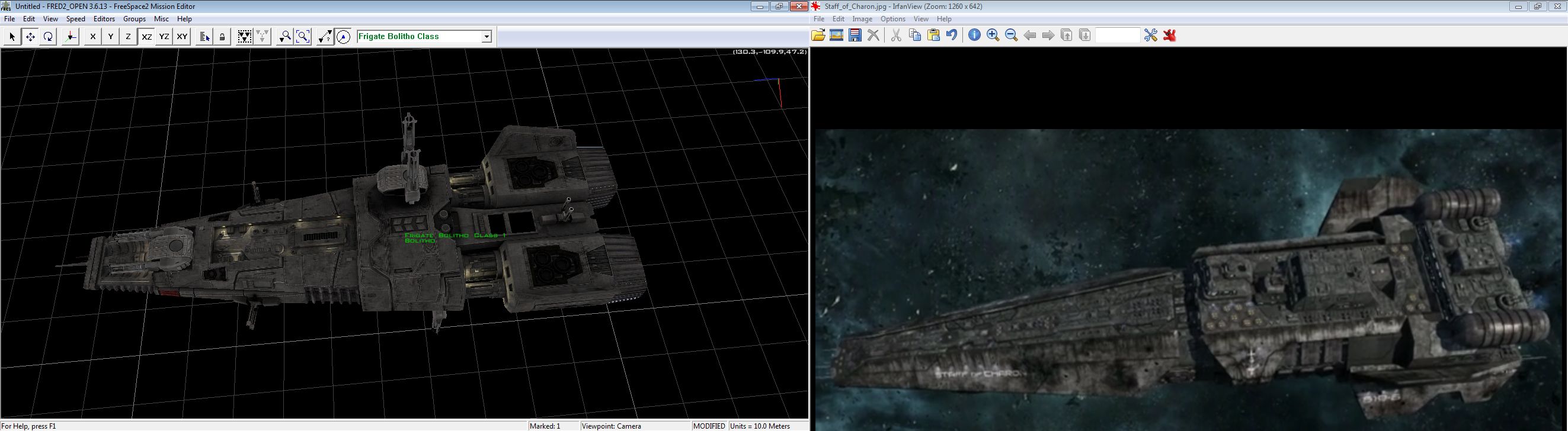The height and width of the screenshot is (431, 1568).
Task: Click the green Frigate Bolitho Class 1 label
Action: [x=455, y=235]
